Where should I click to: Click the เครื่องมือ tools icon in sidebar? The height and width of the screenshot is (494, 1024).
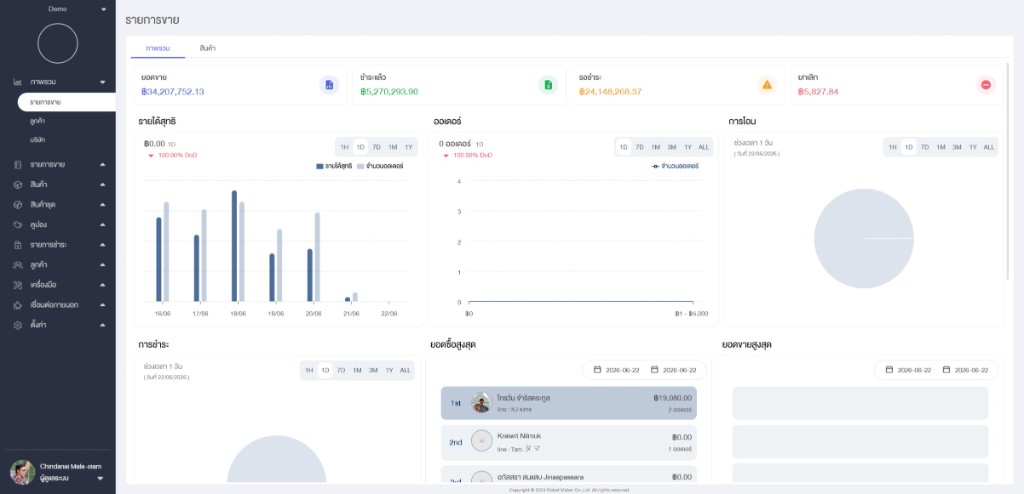point(18,285)
